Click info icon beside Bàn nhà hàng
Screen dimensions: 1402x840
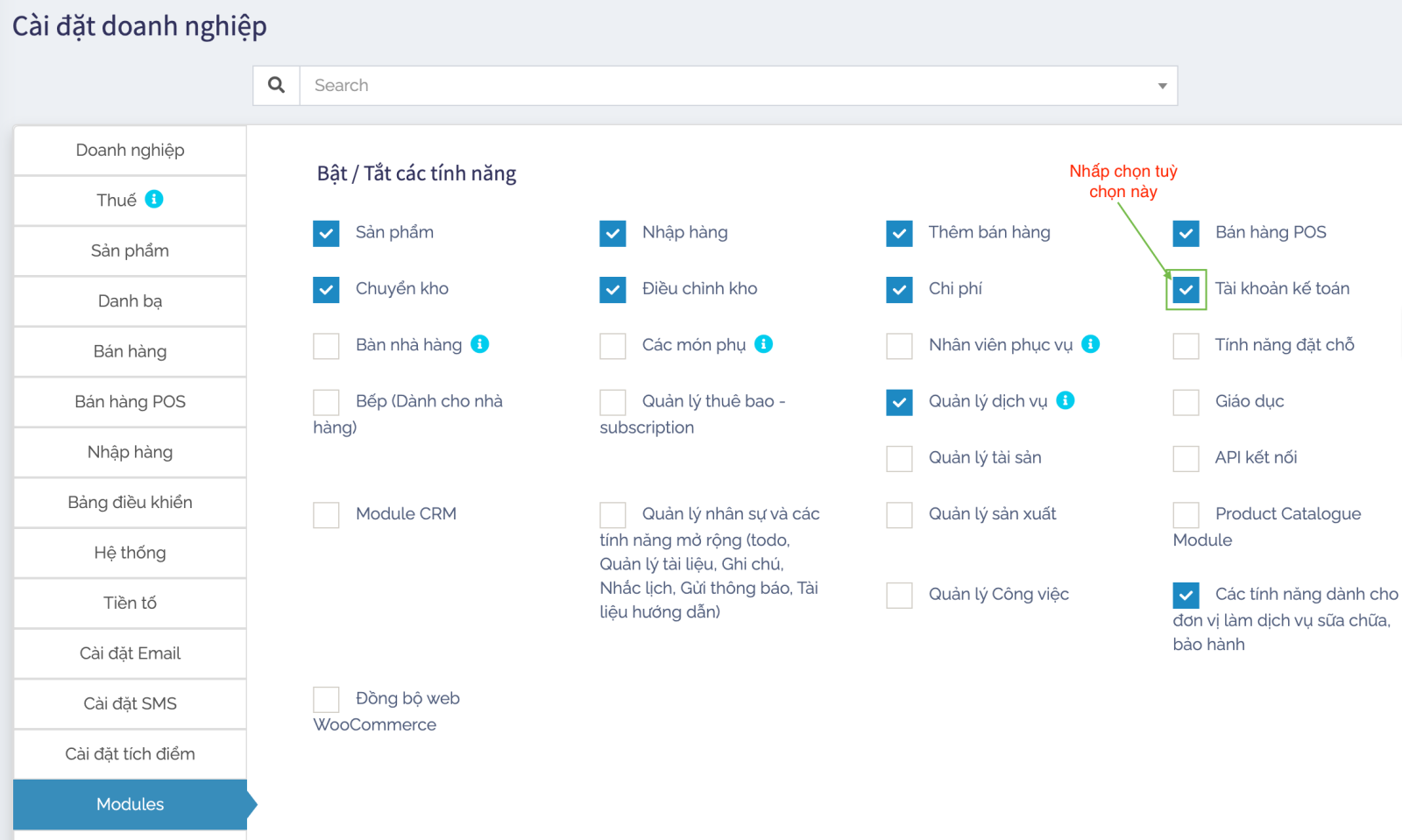480,344
